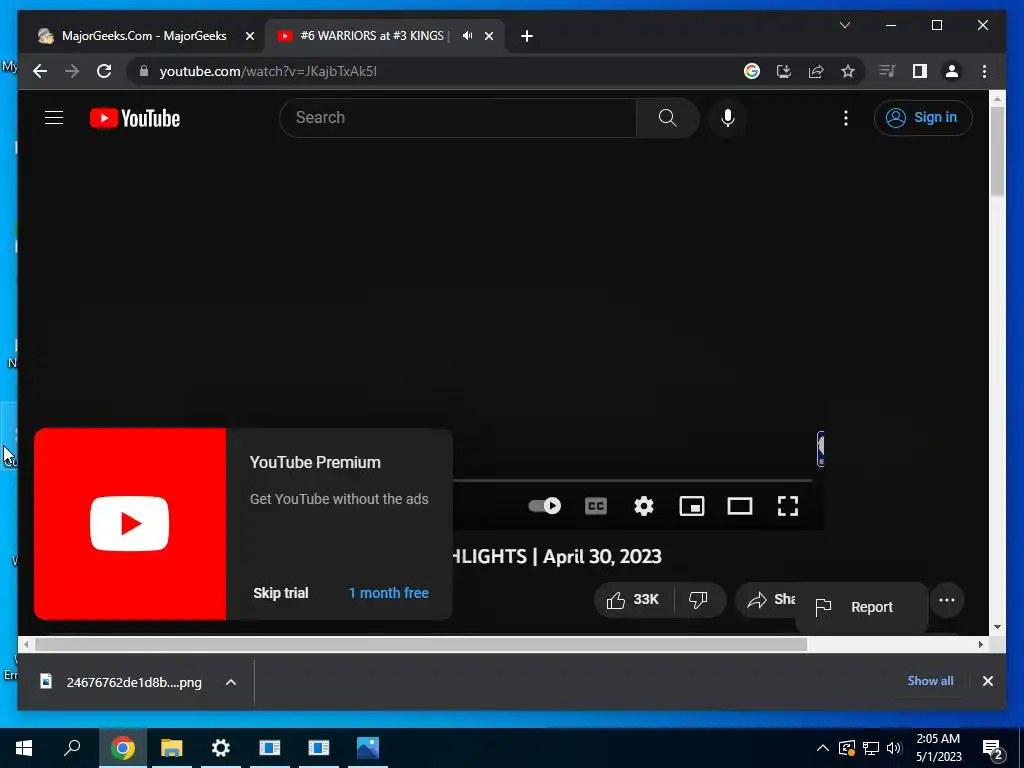Select the Warriors at Kings YouTube tab
Viewport: 1024px width, 768px height.
(x=374, y=36)
